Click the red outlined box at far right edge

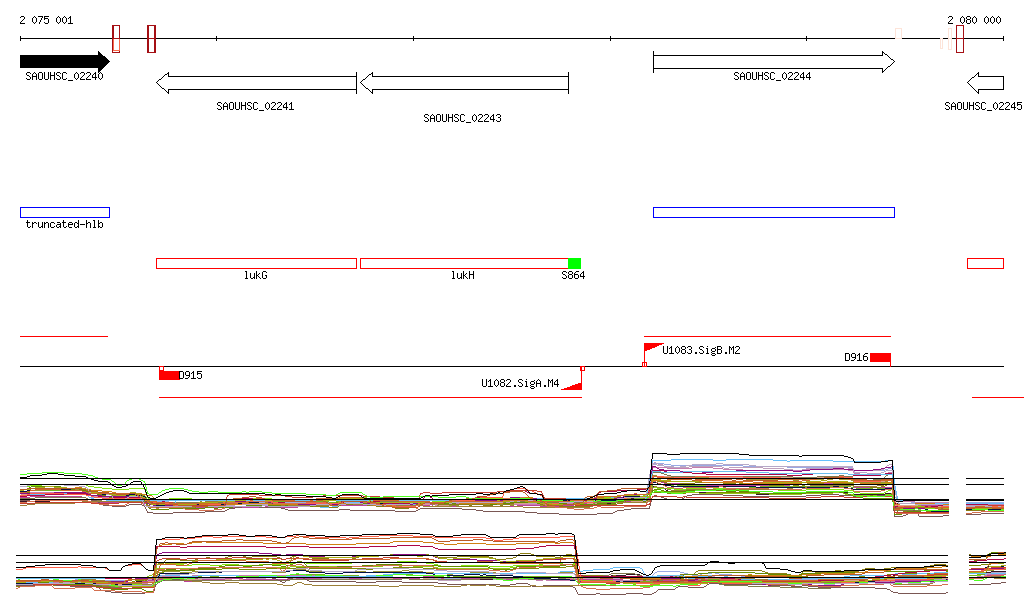point(985,263)
